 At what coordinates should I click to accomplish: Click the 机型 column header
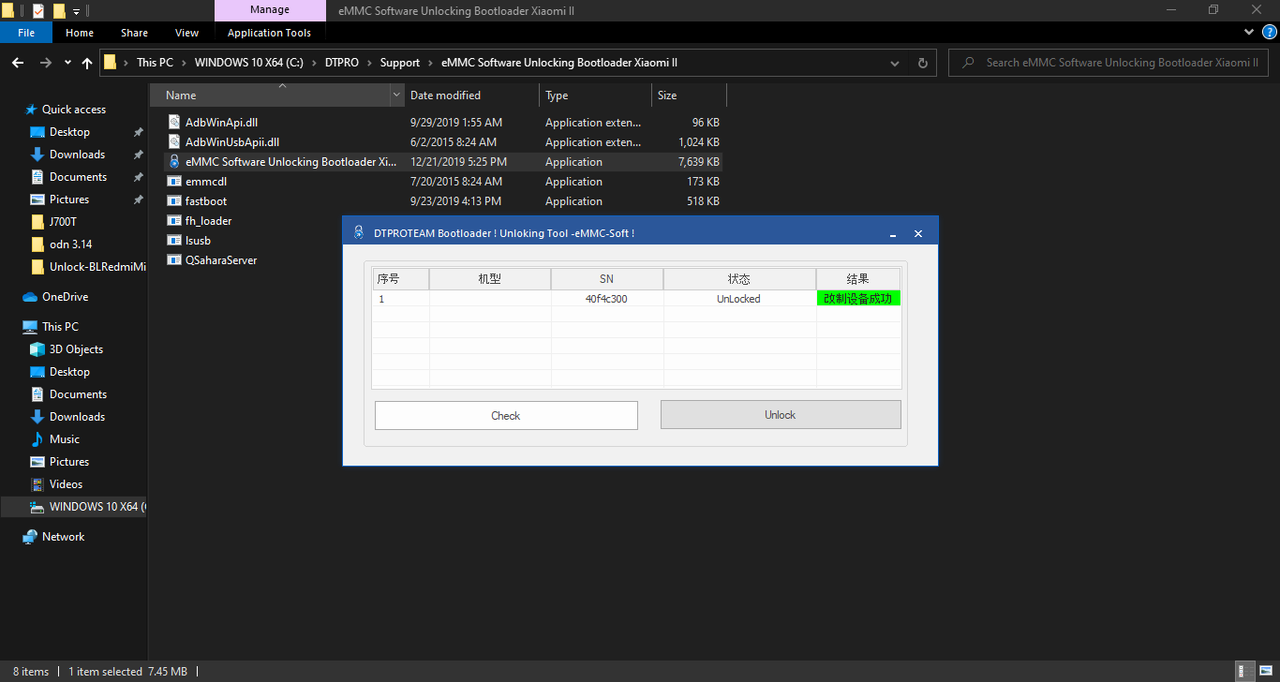pos(490,279)
